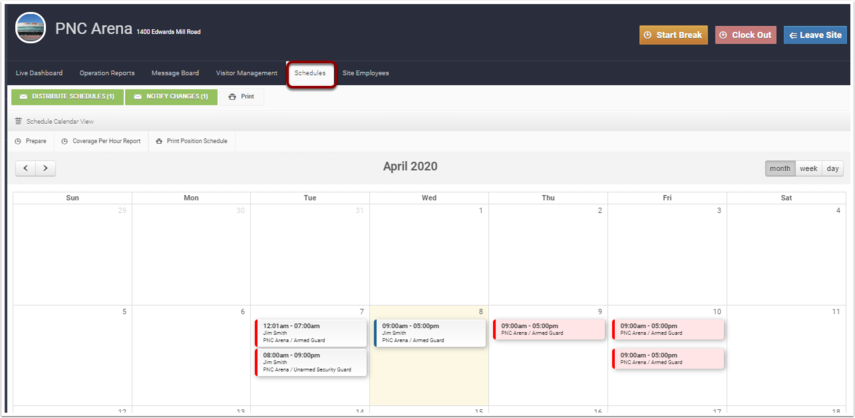The width and height of the screenshot is (855, 418).
Task: Open the open shift on Thursday April 9
Action: [549, 330]
